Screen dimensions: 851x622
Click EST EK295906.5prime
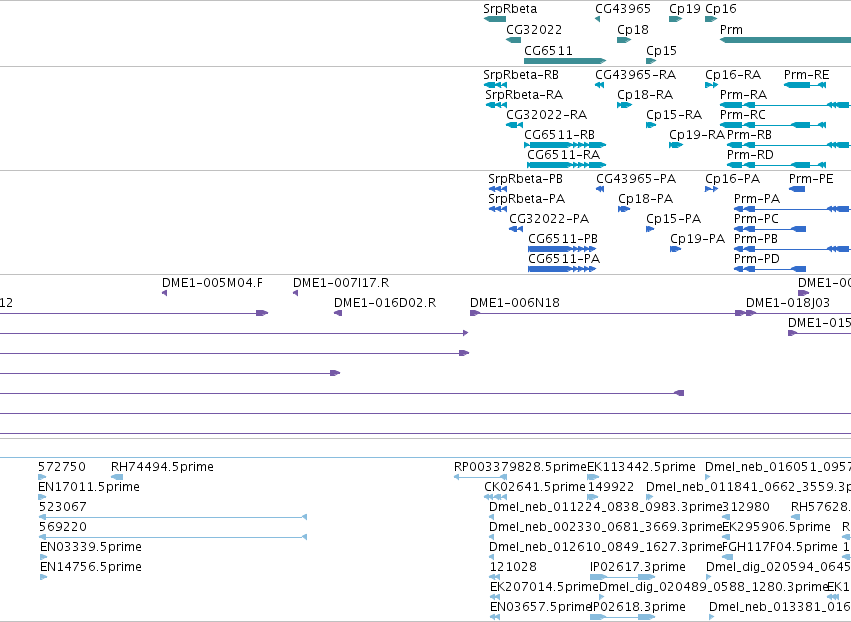pos(726,537)
